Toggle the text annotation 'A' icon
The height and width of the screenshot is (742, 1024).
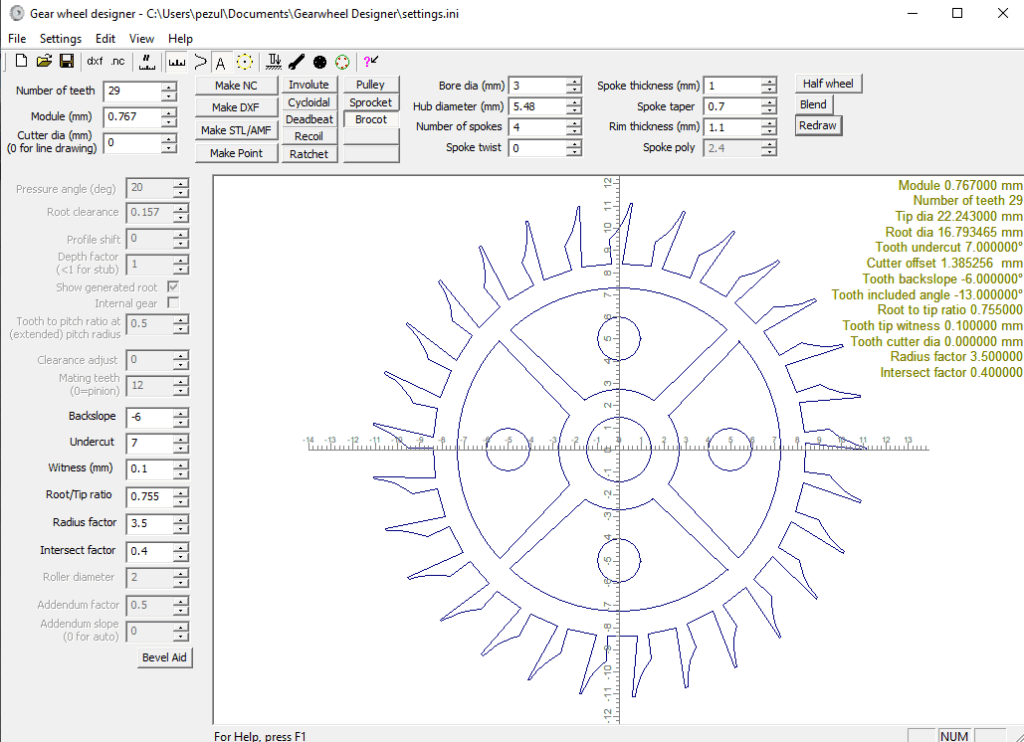pos(221,62)
